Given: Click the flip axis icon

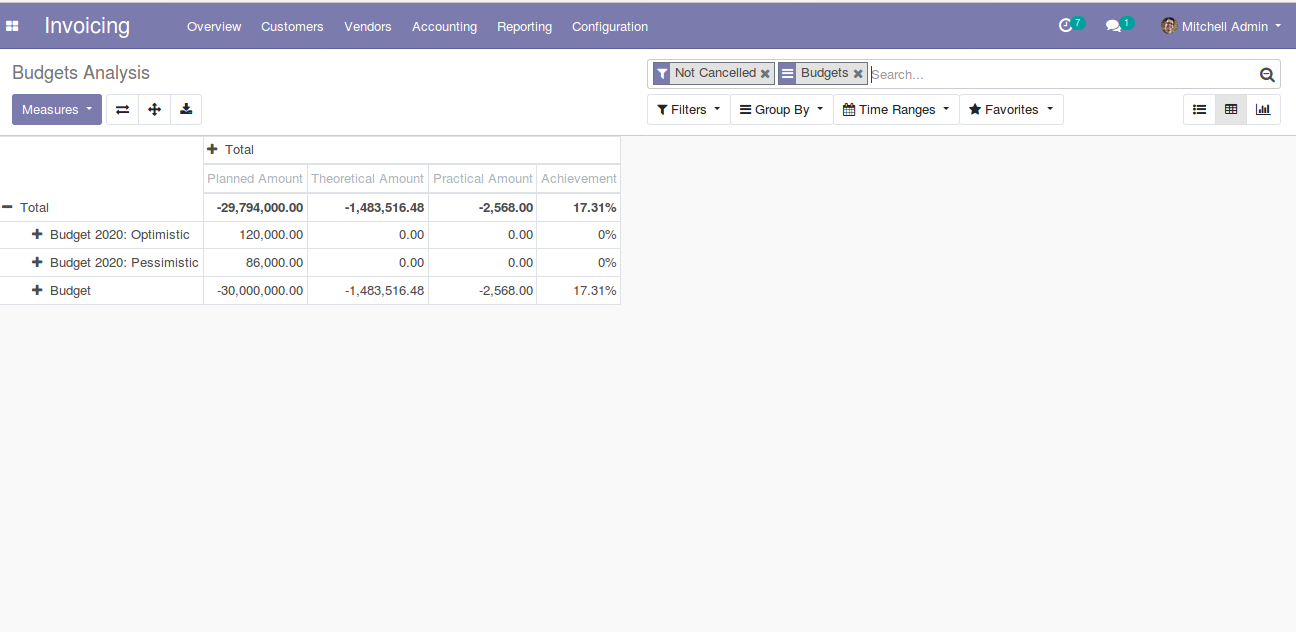Looking at the screenshot, I should click(x=122, y=110).
